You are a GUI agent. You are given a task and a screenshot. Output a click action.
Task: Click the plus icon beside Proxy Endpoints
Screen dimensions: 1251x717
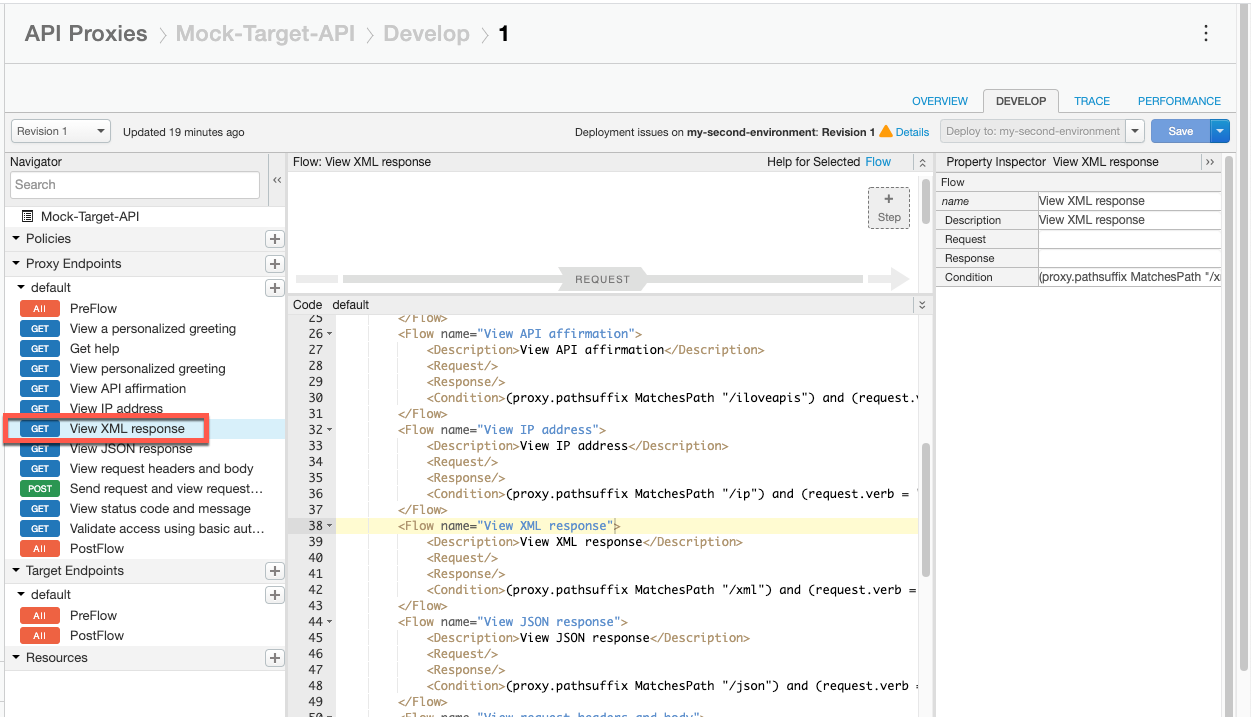pos(275,263)
